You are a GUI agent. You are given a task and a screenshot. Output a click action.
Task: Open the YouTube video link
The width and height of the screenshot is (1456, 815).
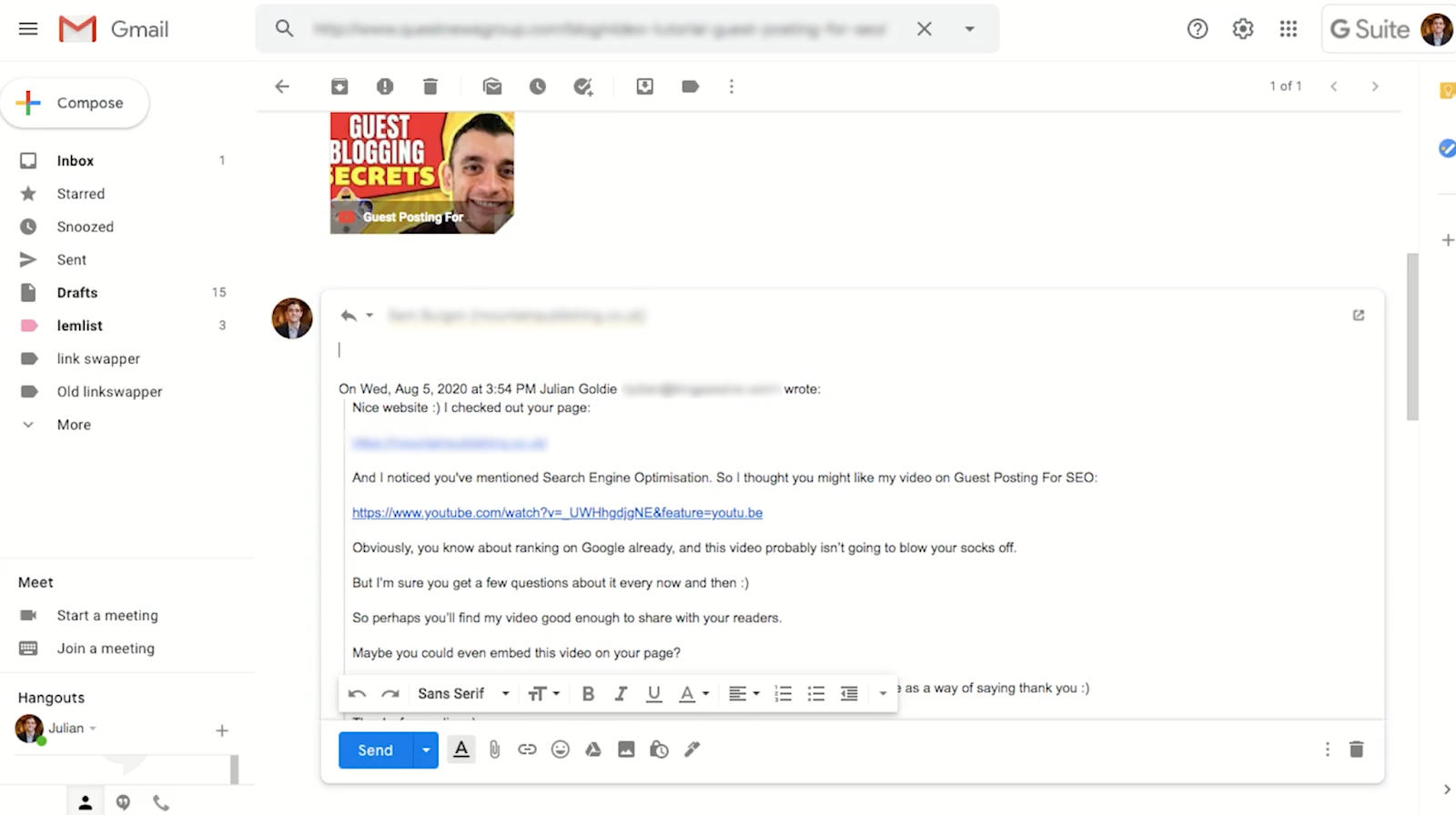[557, 513]
